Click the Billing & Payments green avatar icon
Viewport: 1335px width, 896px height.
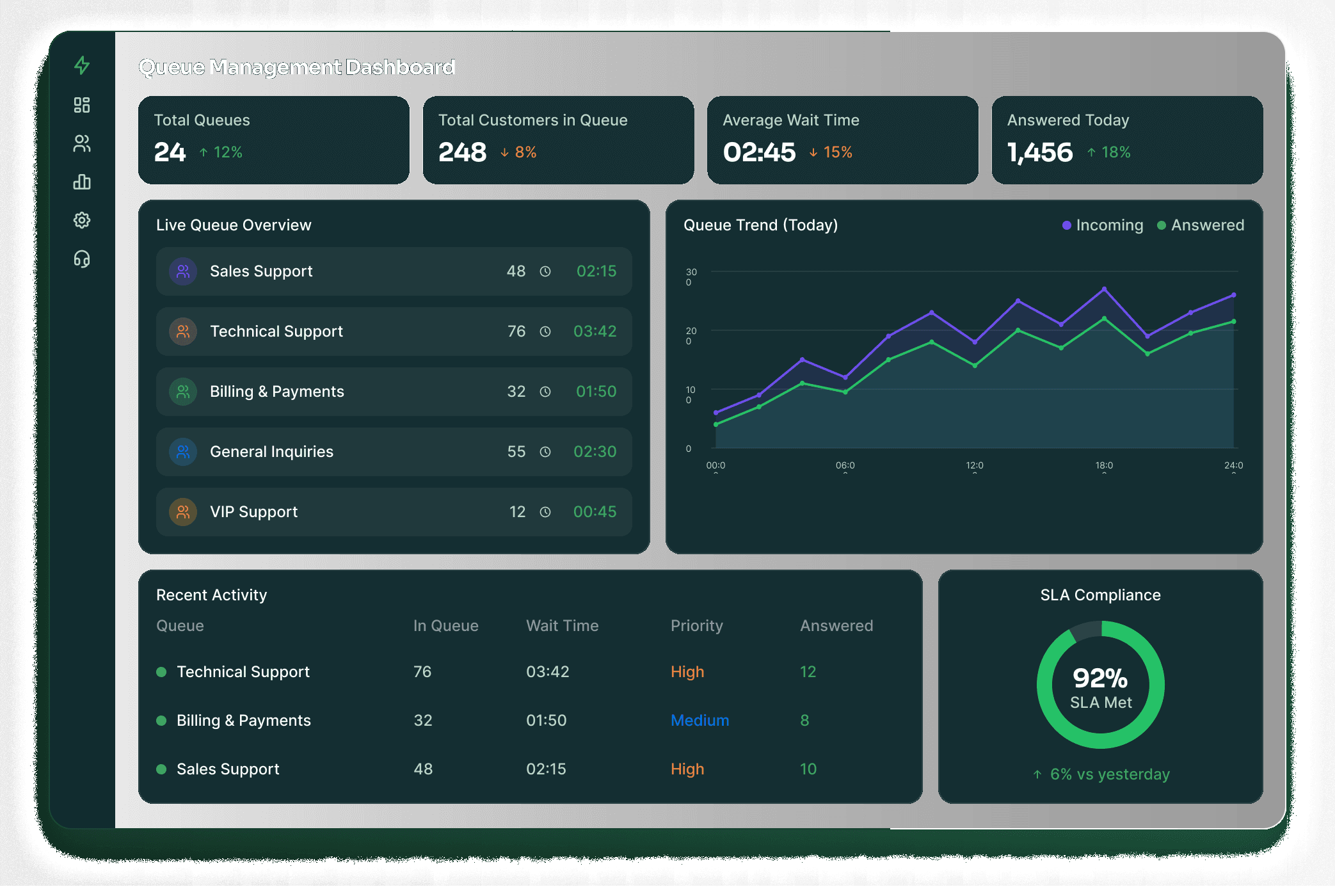[x=183, y=392]
